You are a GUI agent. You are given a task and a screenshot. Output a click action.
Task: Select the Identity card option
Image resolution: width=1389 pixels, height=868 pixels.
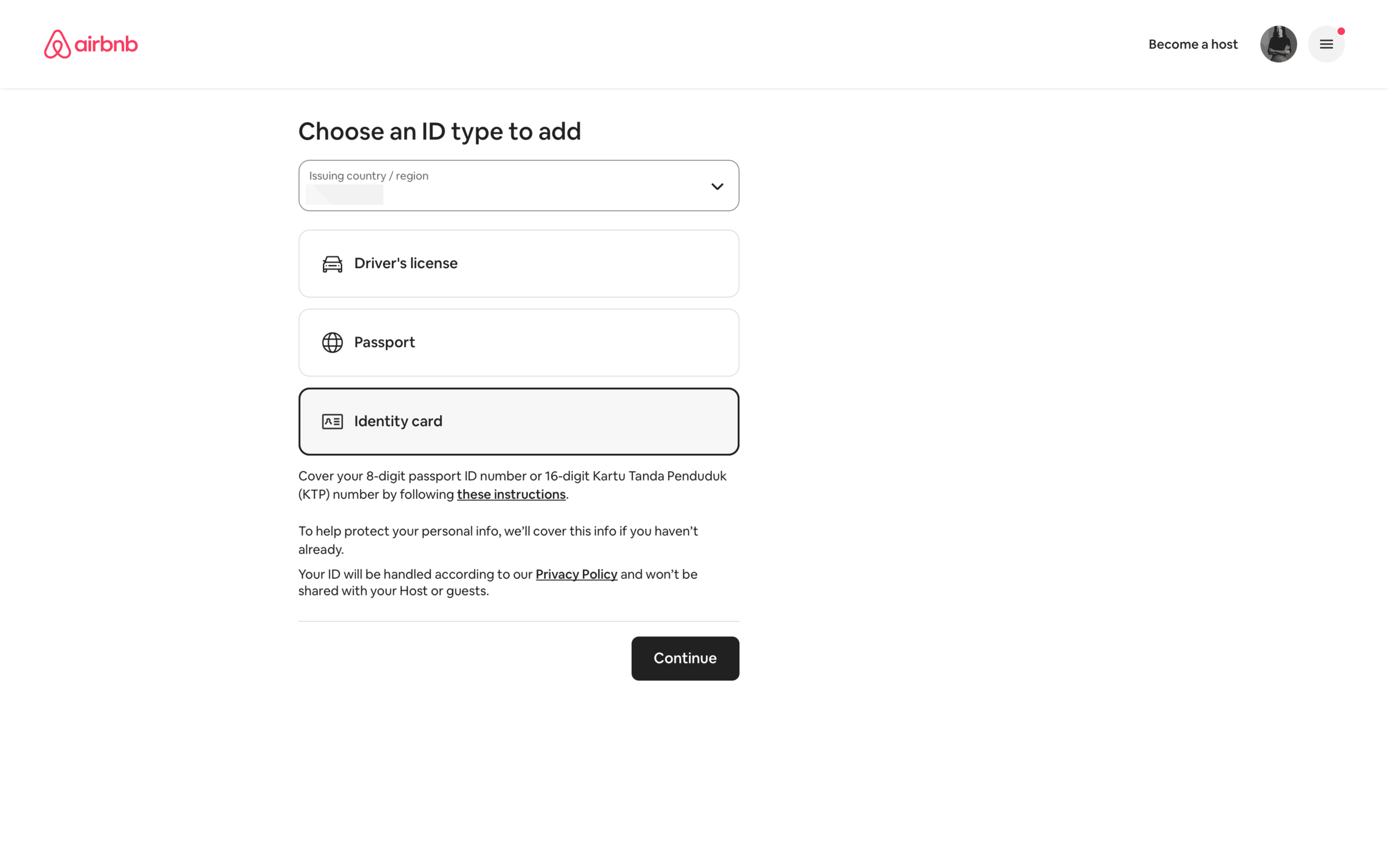point(518,422)
